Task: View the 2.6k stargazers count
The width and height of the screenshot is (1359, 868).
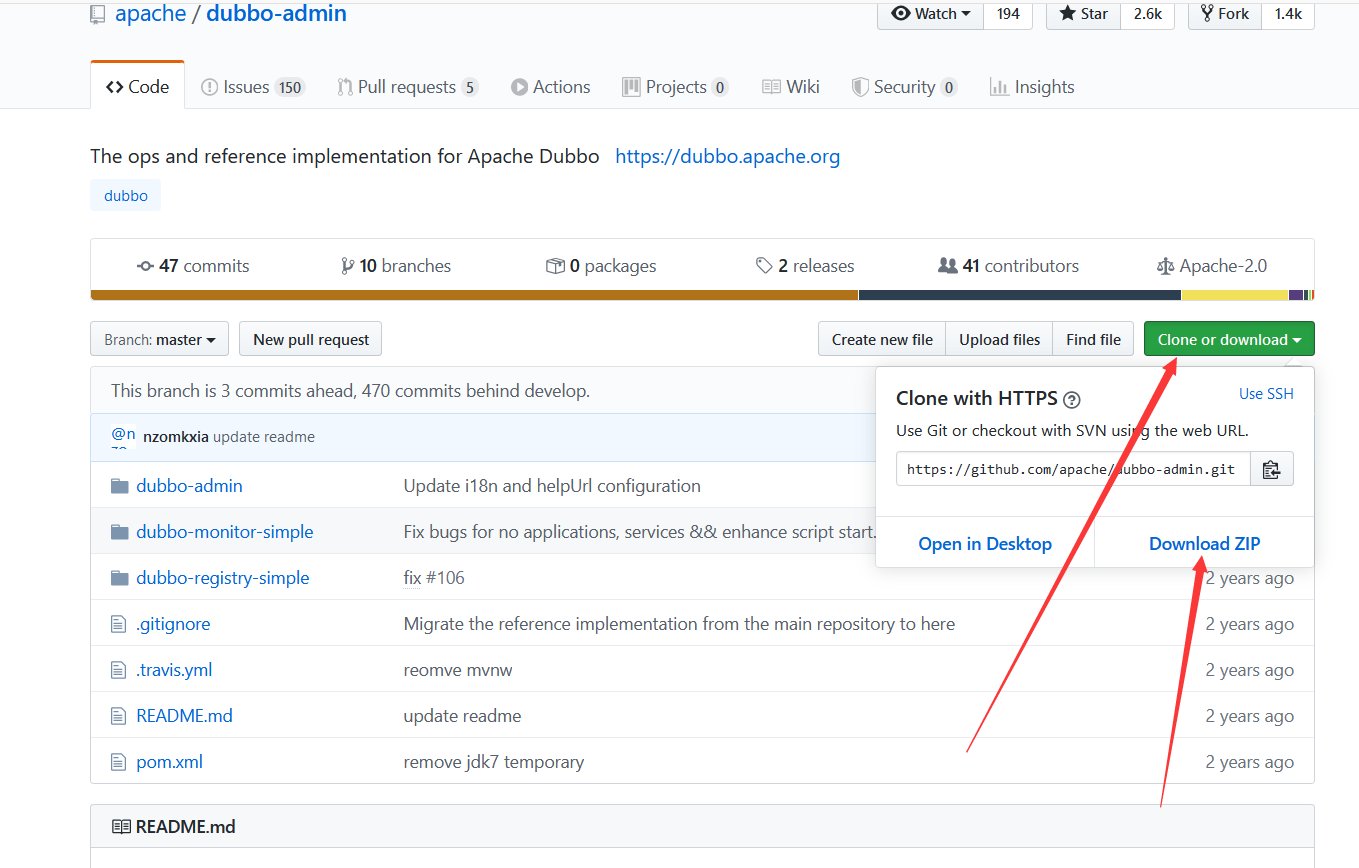Action: 1147,14
